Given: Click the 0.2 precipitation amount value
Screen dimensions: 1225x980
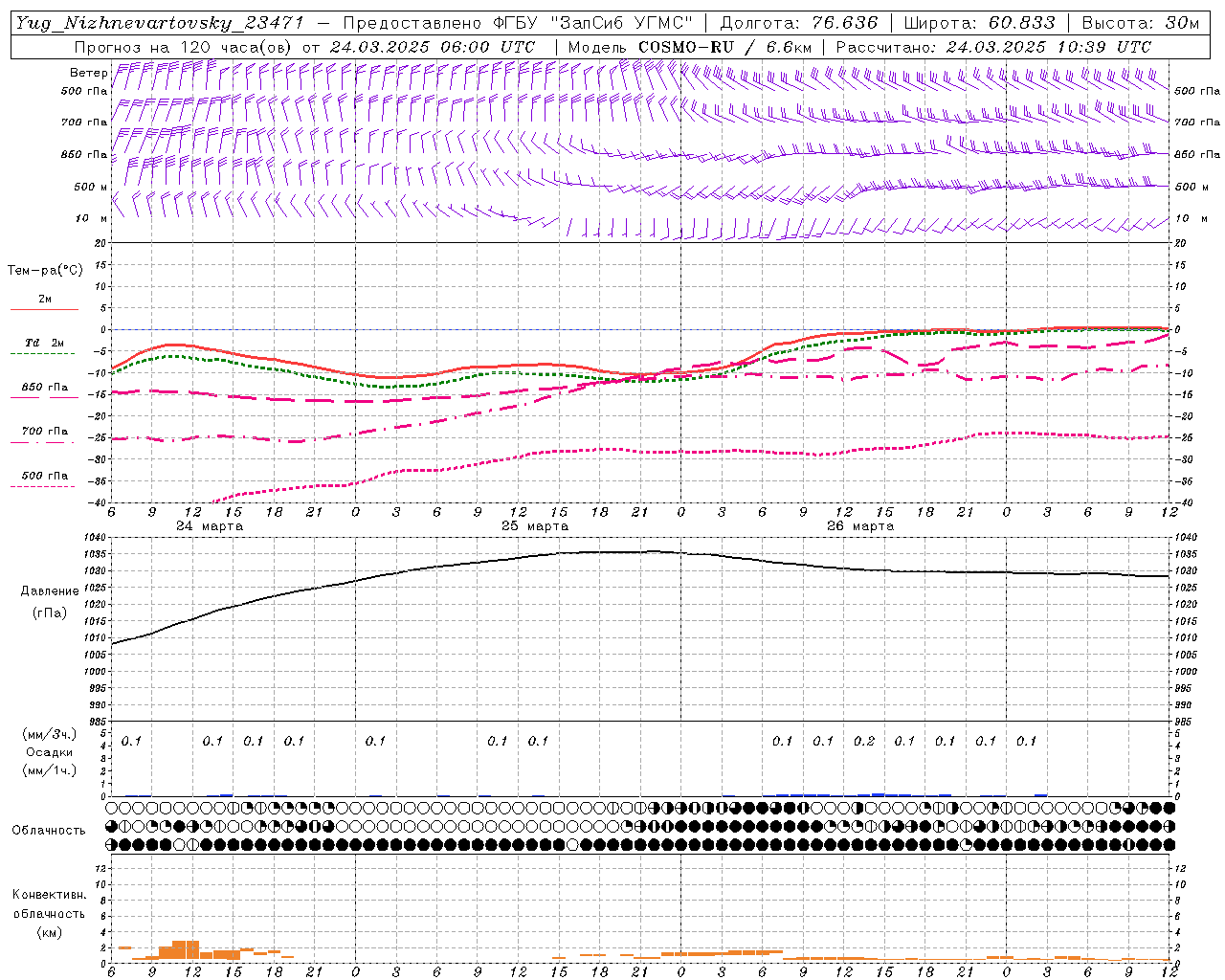Looking at the screenshot, I should click(x=864, y=741).
